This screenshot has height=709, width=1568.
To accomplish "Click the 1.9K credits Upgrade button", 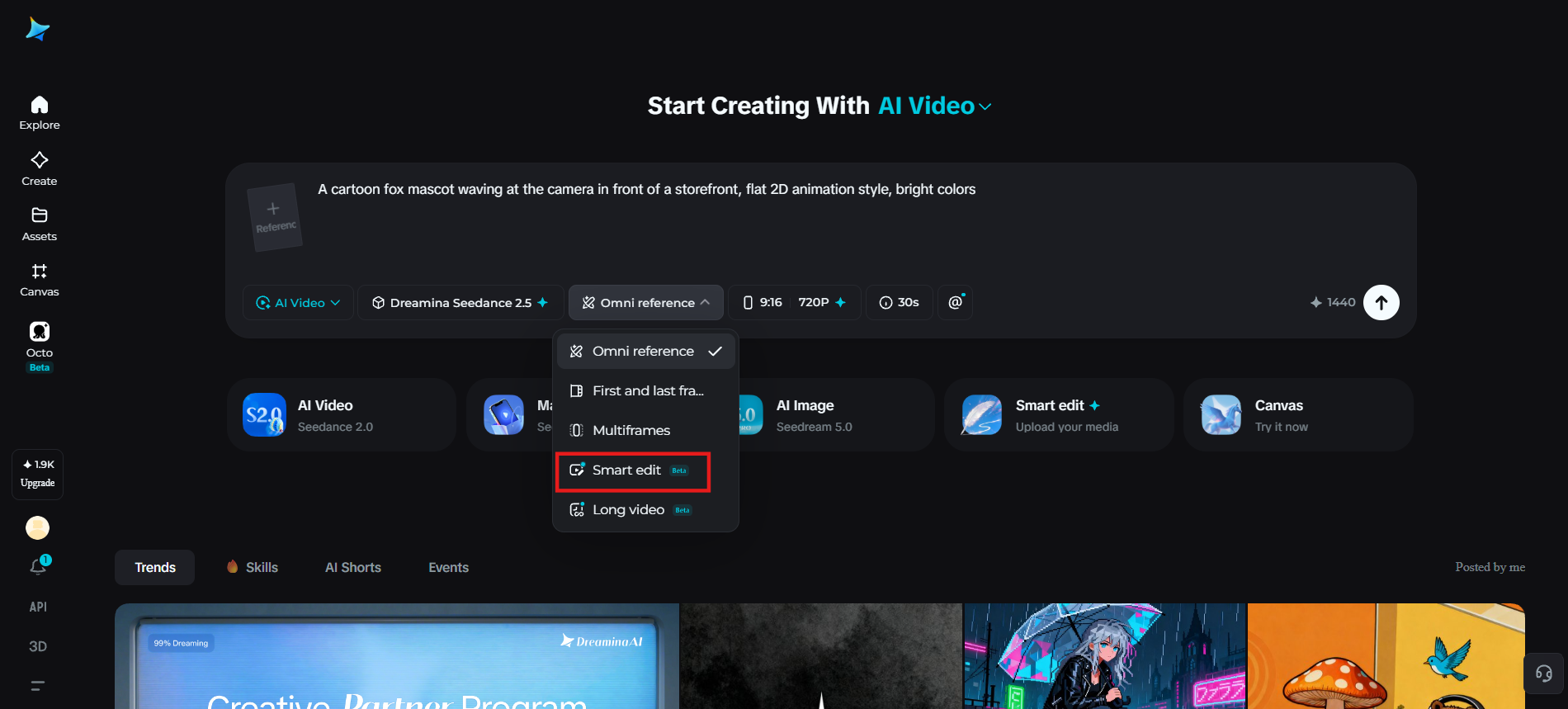I will (x=38, y=474).
